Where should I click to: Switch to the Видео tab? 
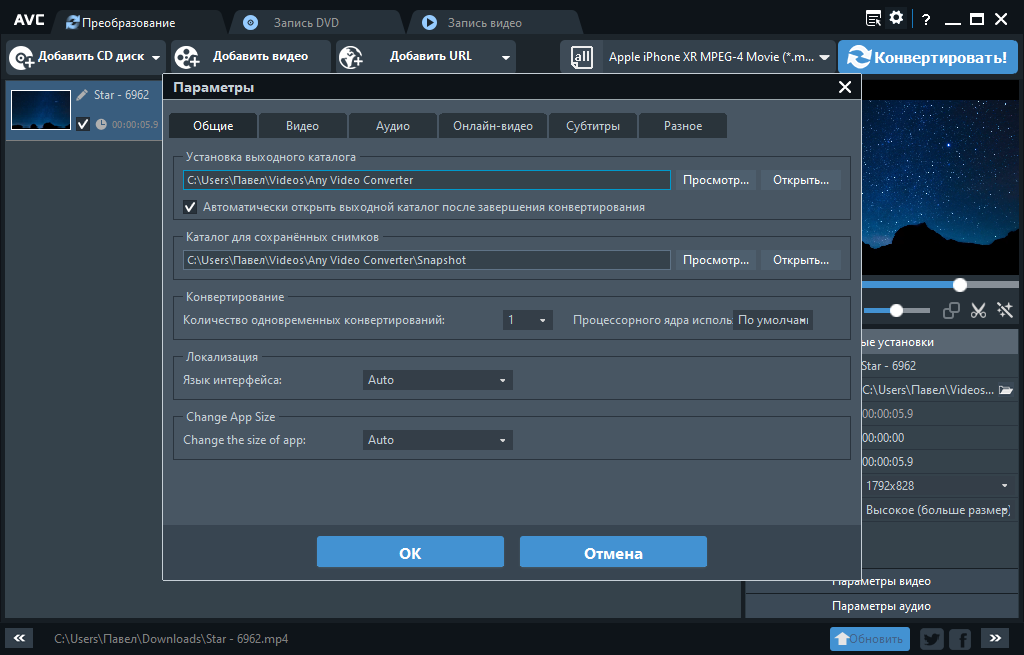(302, 126)
